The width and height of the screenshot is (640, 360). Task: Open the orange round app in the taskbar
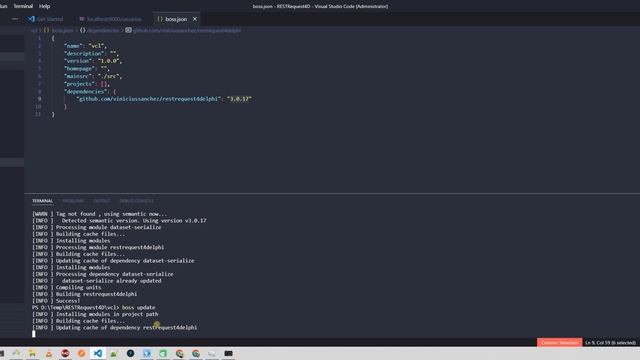pyautogui.click(x=81, y=353)
